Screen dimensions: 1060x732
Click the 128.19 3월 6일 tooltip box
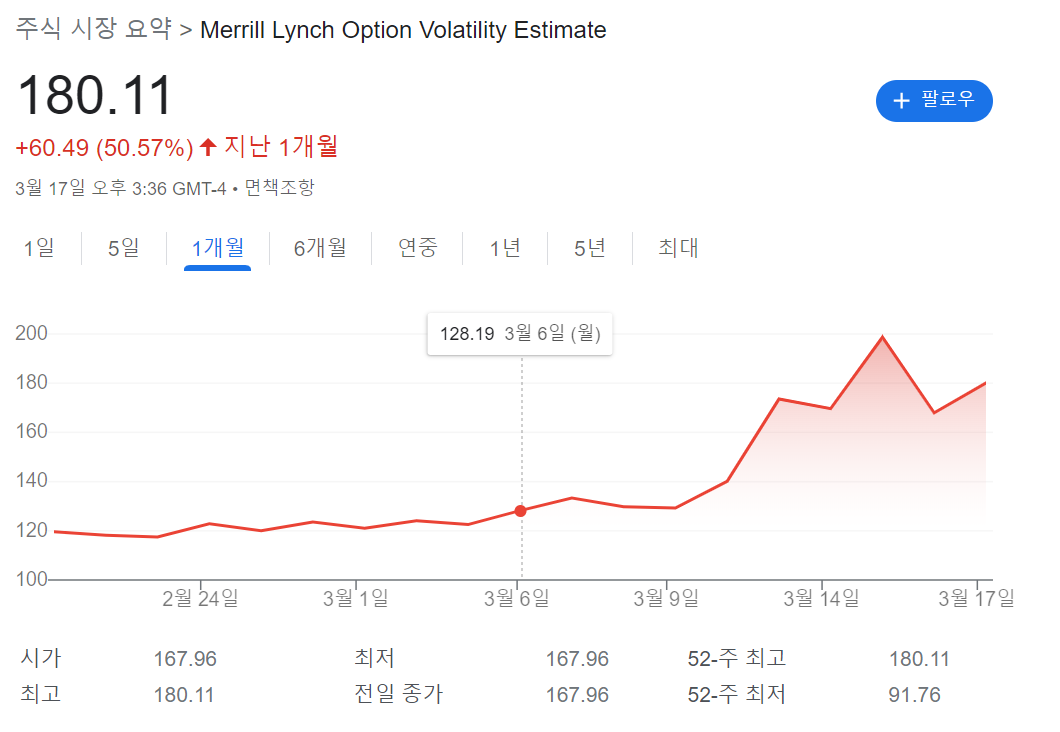point(520,333)
